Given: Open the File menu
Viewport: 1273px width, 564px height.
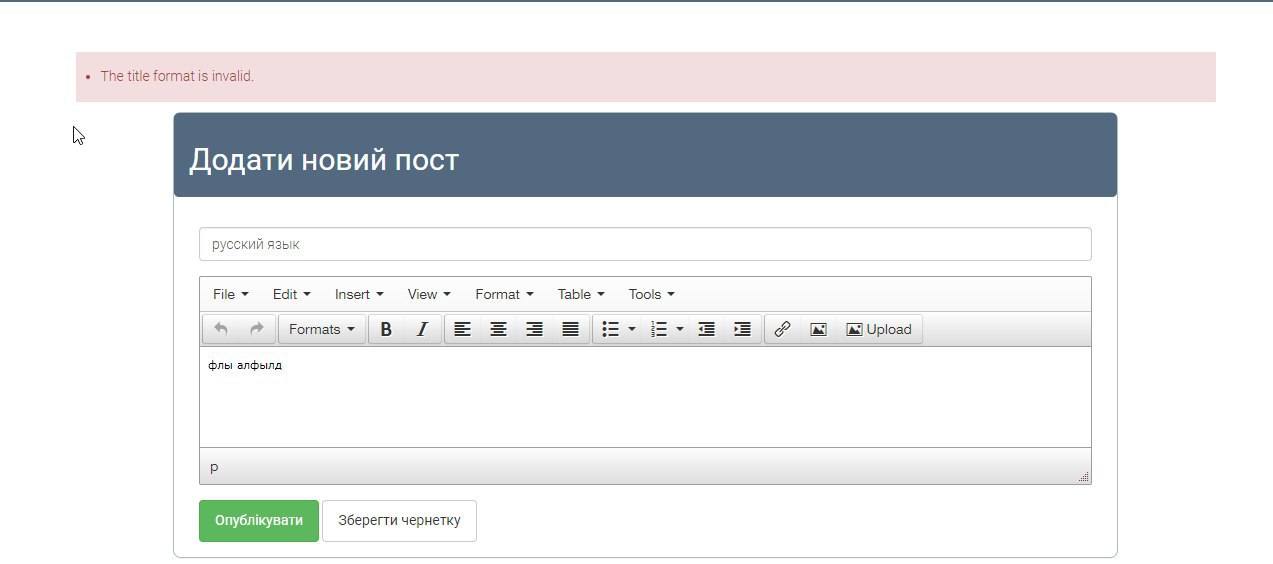Looking at the screenshot, I should coord(231,294).
